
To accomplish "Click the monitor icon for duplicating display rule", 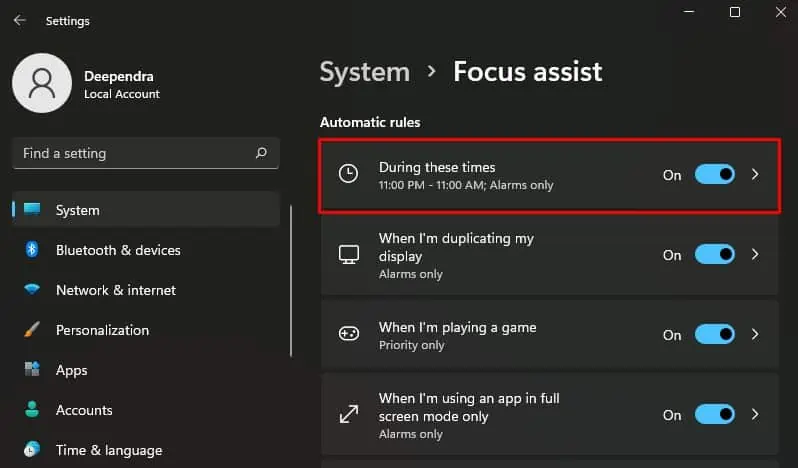I will click(x=349, y=254).
